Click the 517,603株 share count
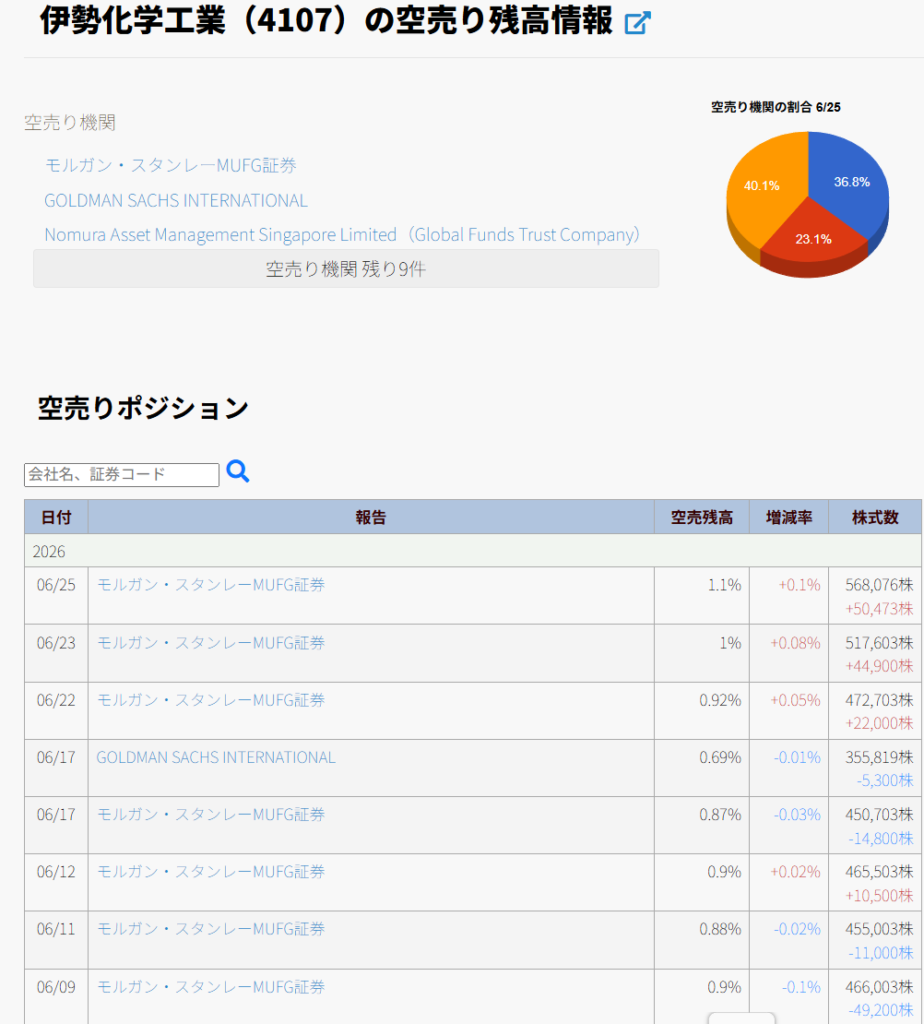 coord(879,643)
